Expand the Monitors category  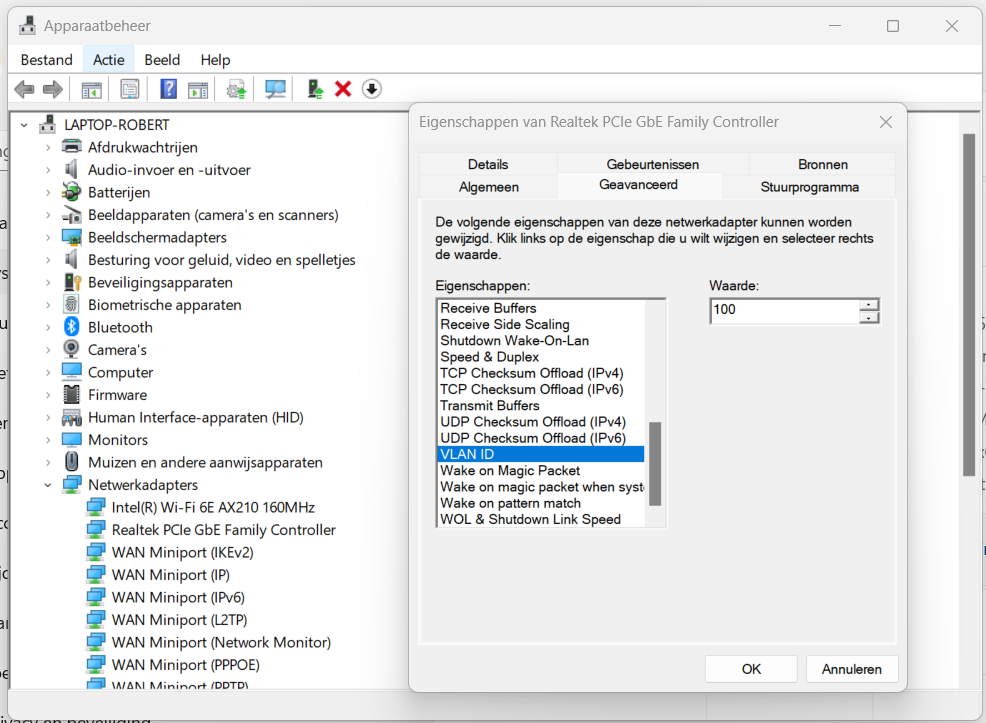click(48, 440)
